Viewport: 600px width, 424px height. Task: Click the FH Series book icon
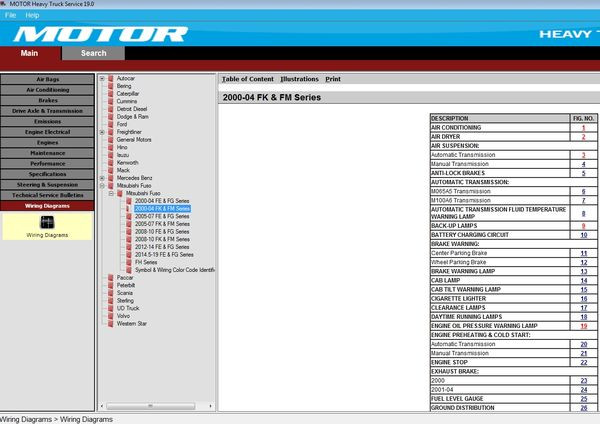[128, 262]
